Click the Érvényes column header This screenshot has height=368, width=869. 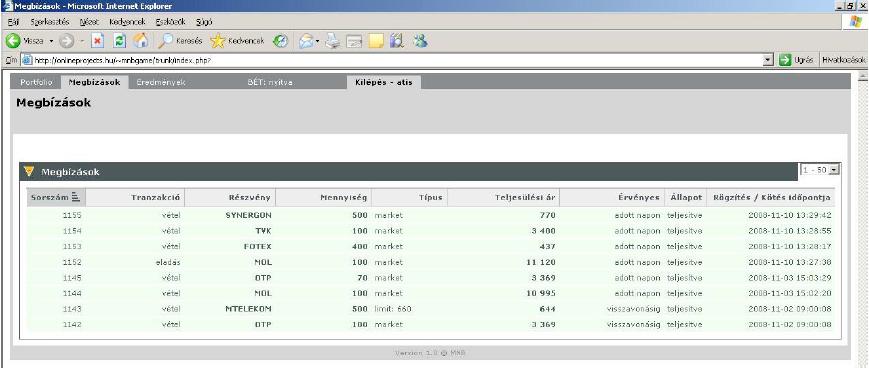[612, 197]
